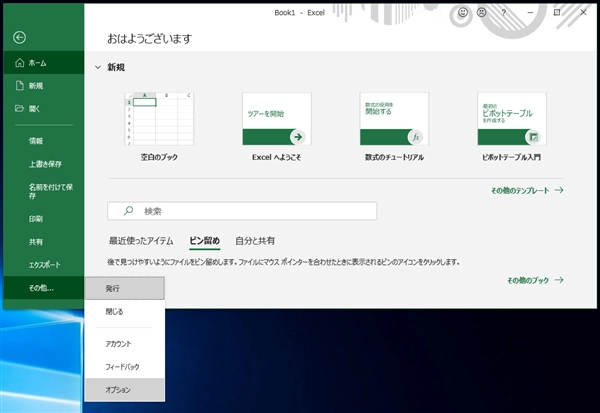Open the ピボットテーブル入門 template

click(512, 119)
